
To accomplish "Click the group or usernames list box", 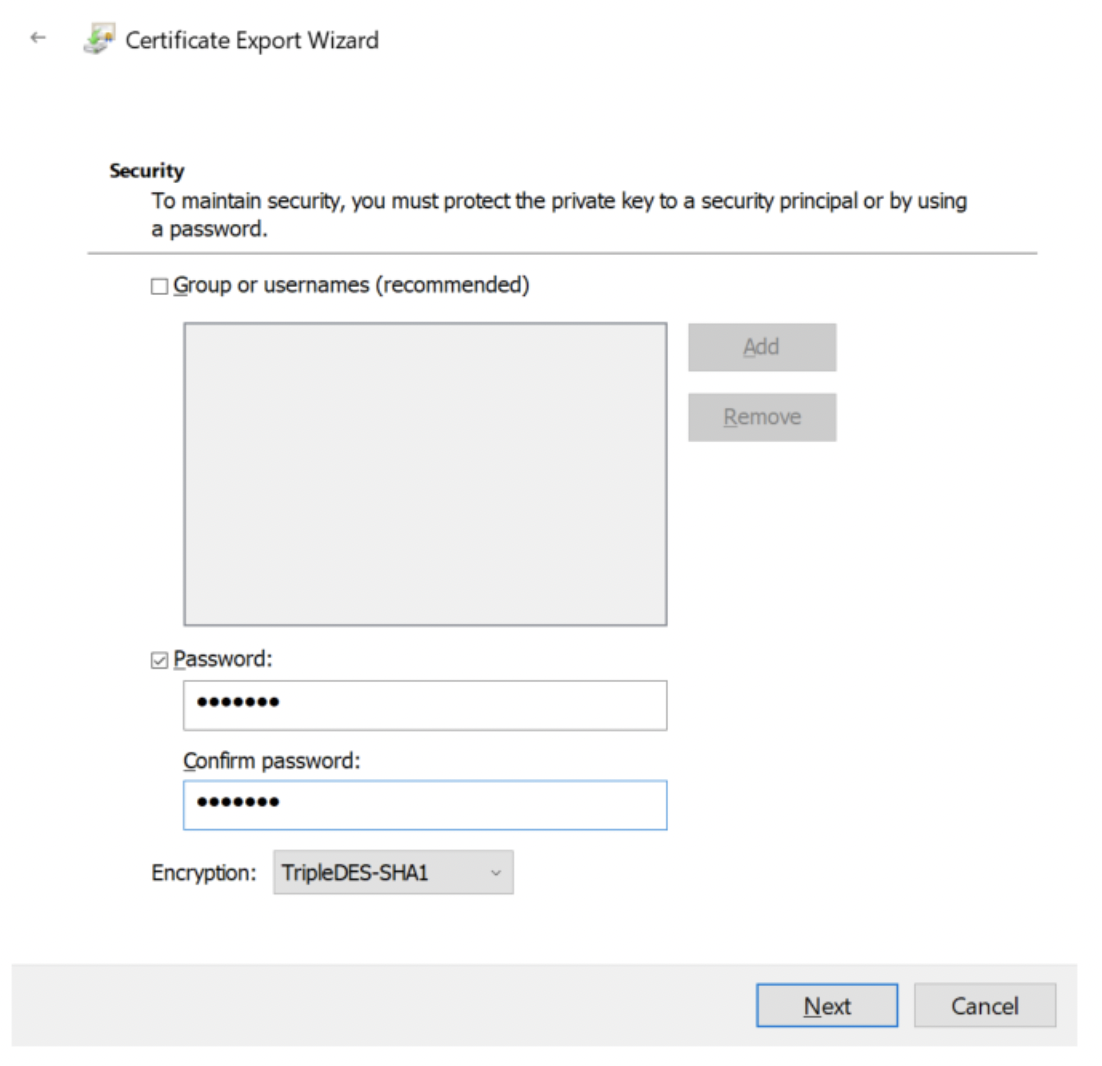I will pos(425,474).
